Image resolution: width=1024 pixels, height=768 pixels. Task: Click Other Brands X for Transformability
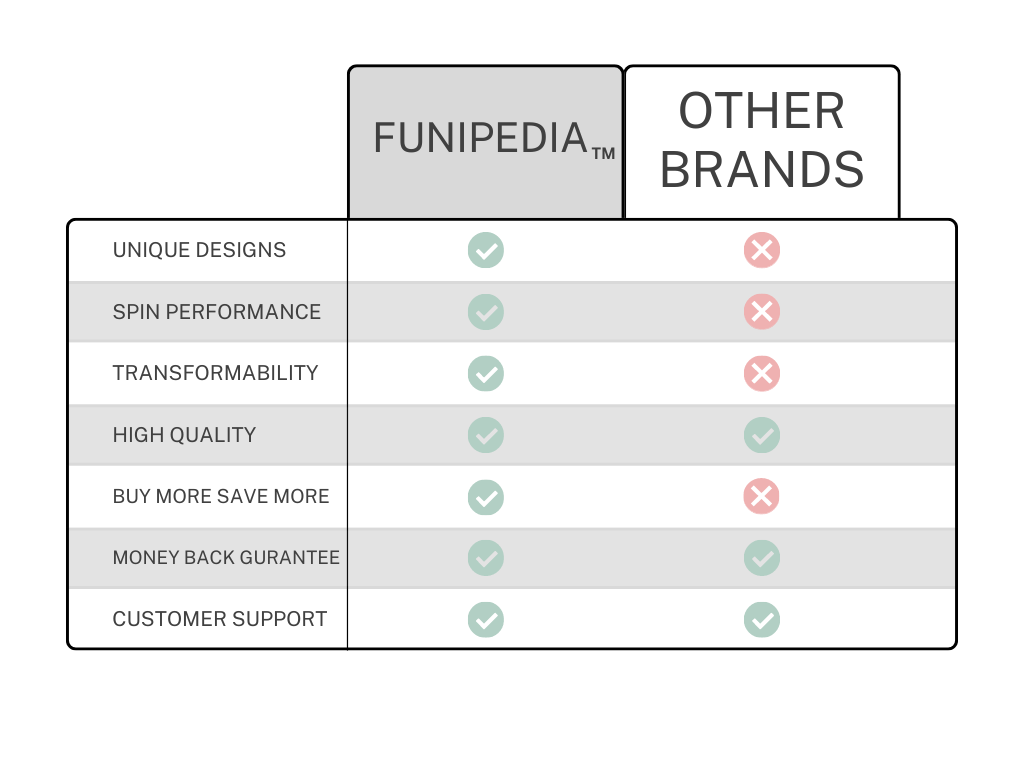point(762,374)
